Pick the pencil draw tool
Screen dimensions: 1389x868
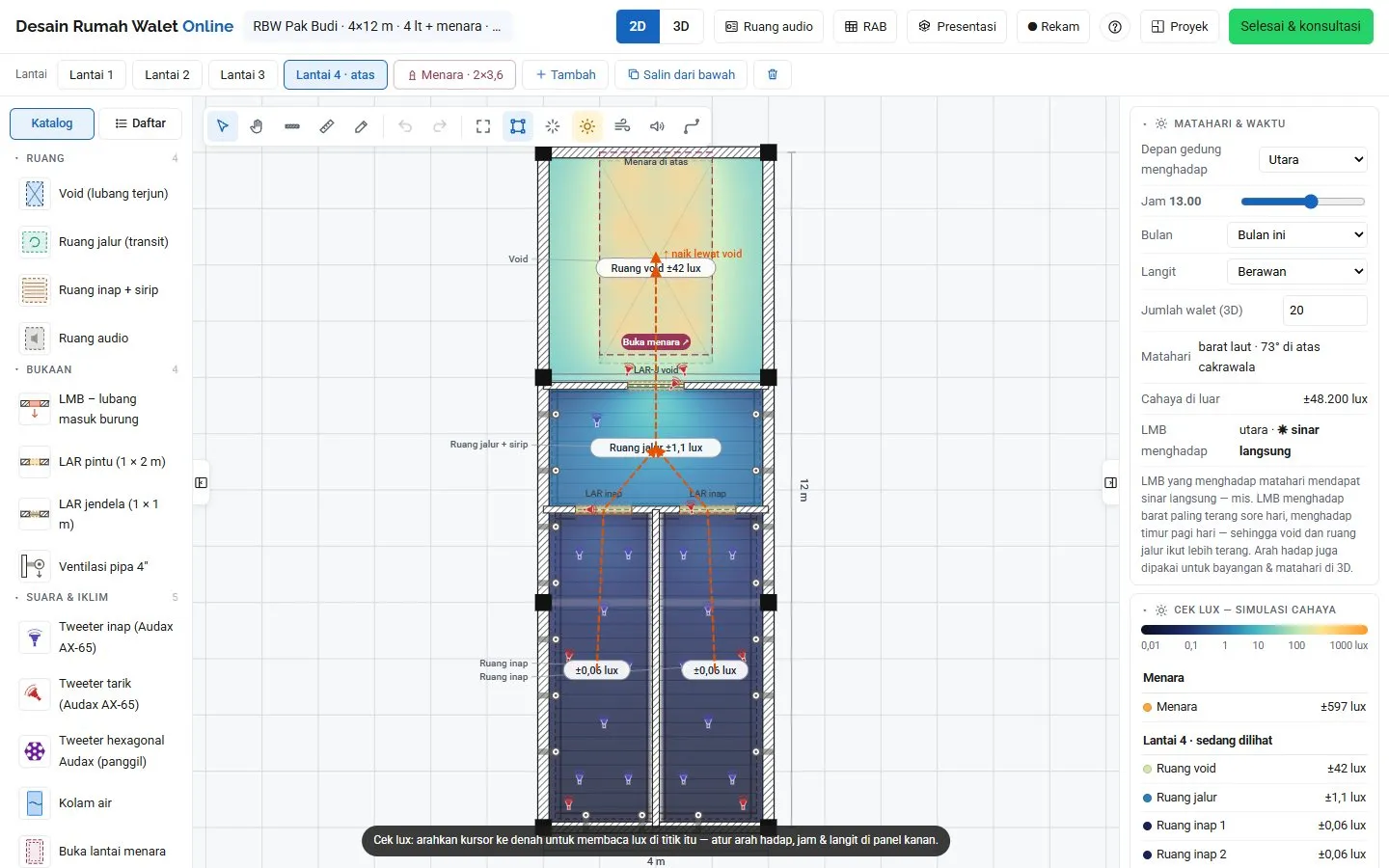coord(362,126)
